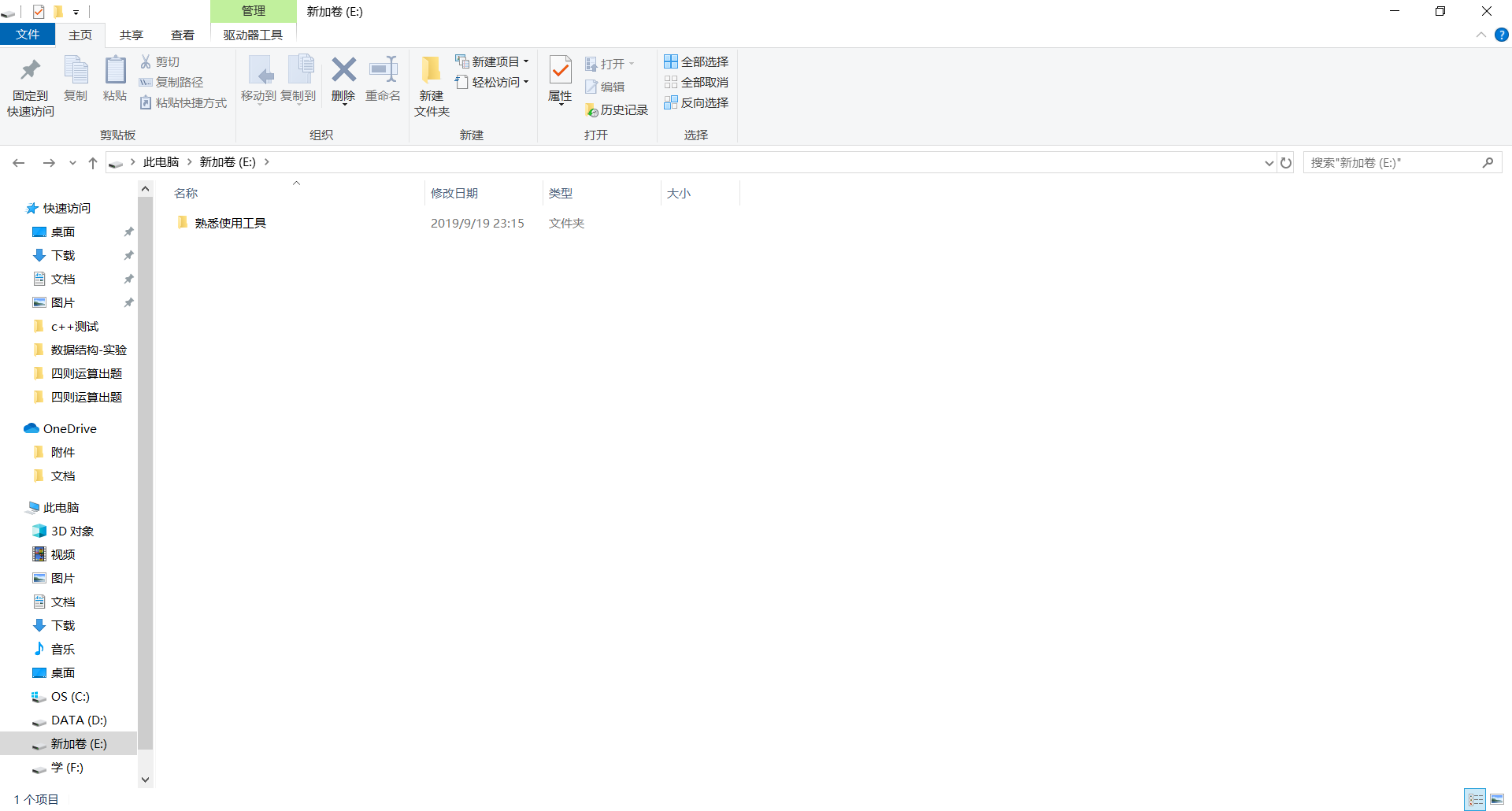This screenshot has height=811, width=1512.
Task: Open History (历史记录)
Action: coord(617,110)
